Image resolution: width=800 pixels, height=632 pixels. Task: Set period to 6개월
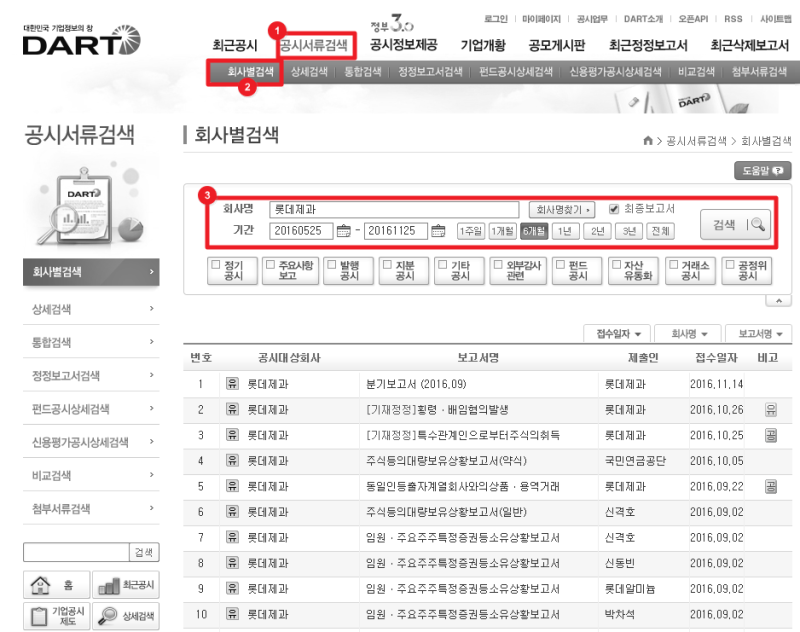534,231
